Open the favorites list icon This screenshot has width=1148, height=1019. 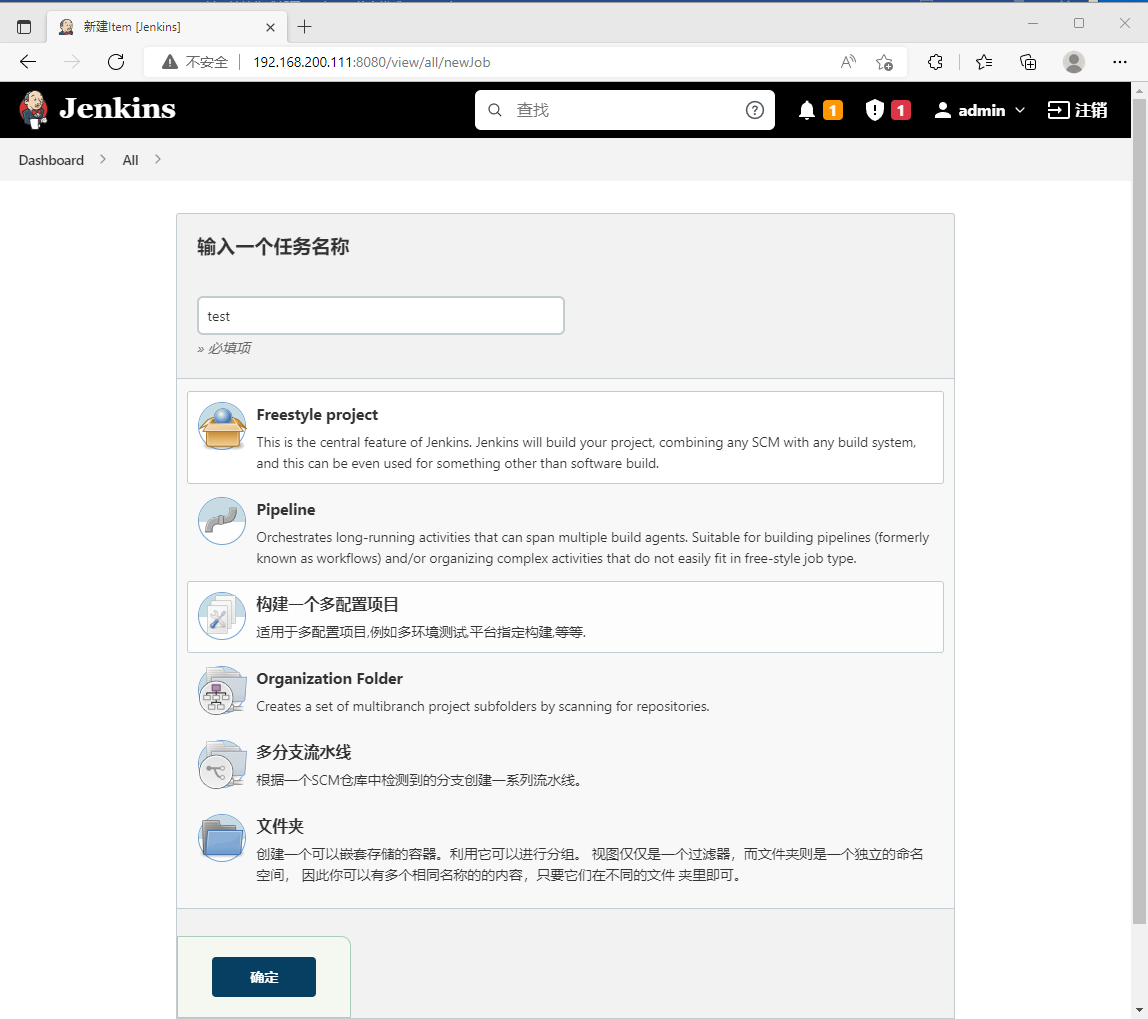[x=984, y=62]
